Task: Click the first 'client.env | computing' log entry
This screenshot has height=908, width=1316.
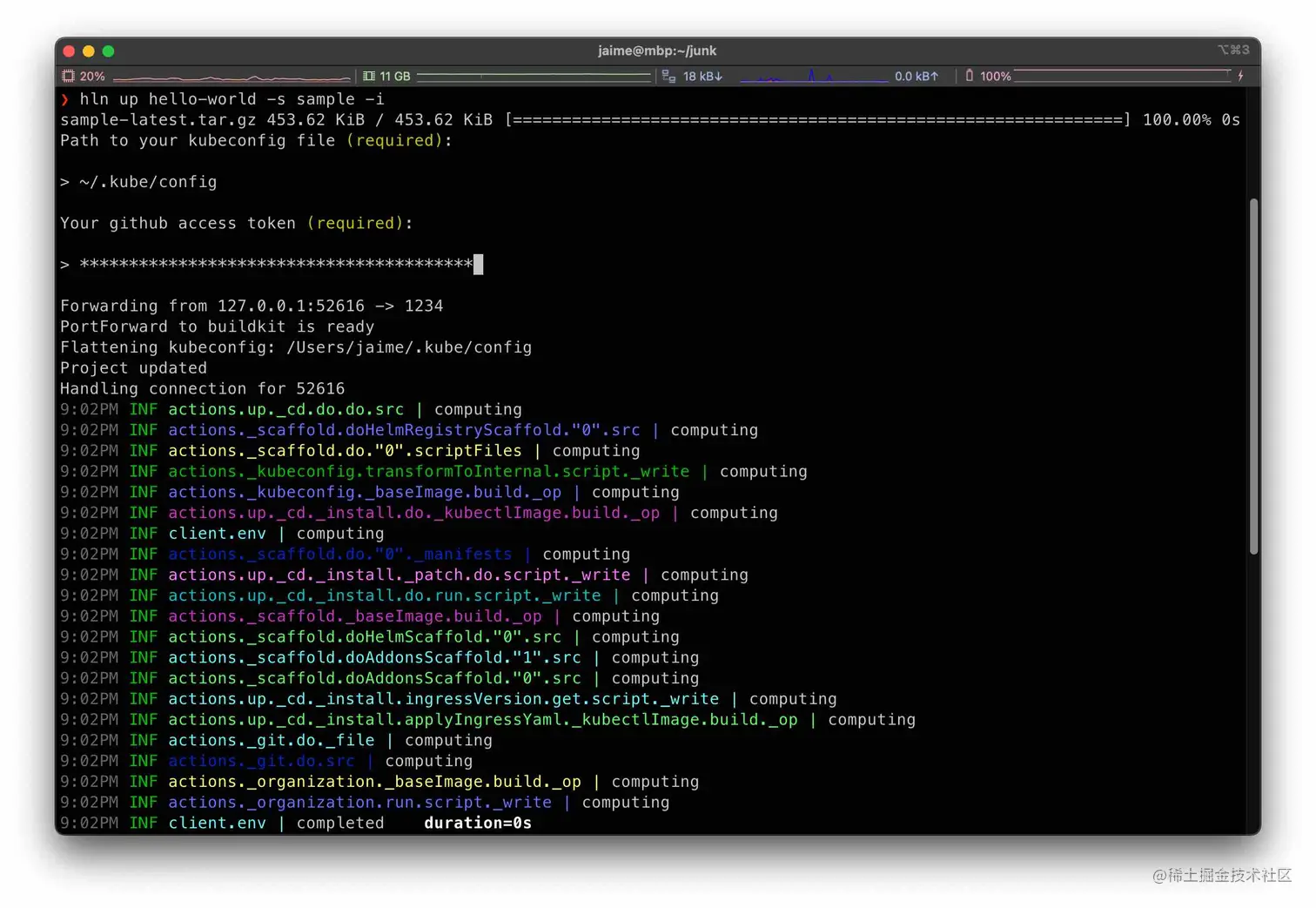Action: (x=222, y=534)
